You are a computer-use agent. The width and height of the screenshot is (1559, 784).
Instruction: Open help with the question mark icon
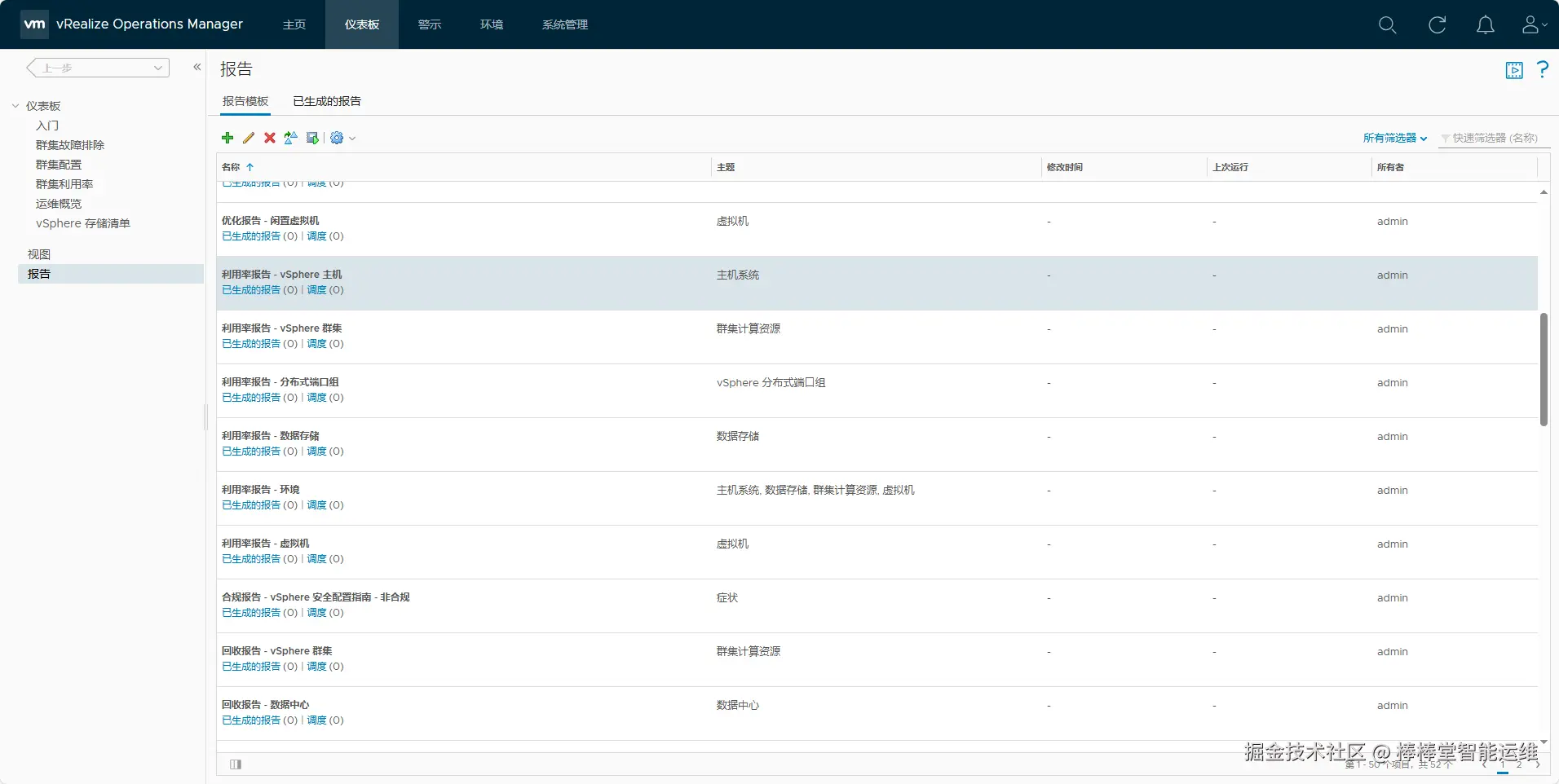(1542, 69)
